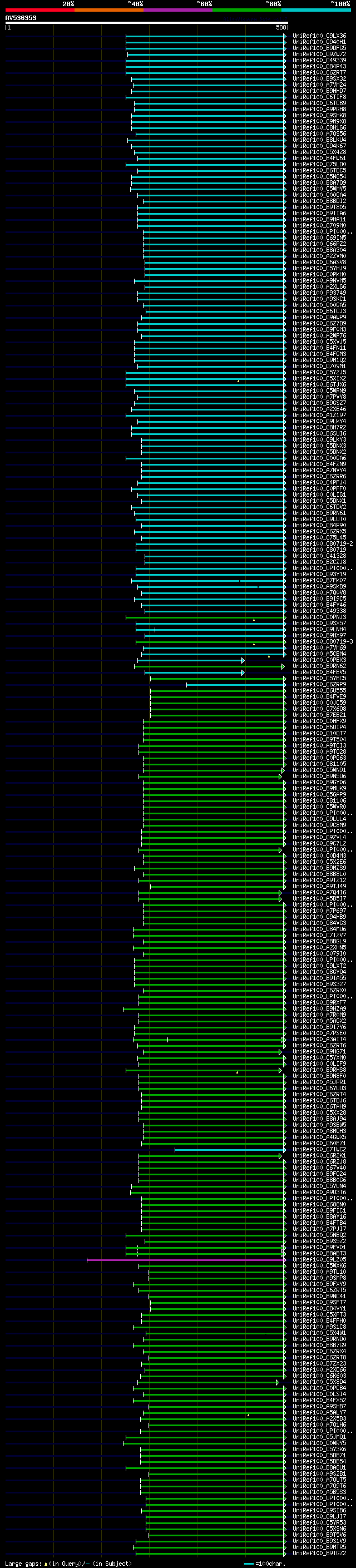Open hit UniRef100_C5X8D4
Screen dimensions: 356x1568
tap(319, 1382)
